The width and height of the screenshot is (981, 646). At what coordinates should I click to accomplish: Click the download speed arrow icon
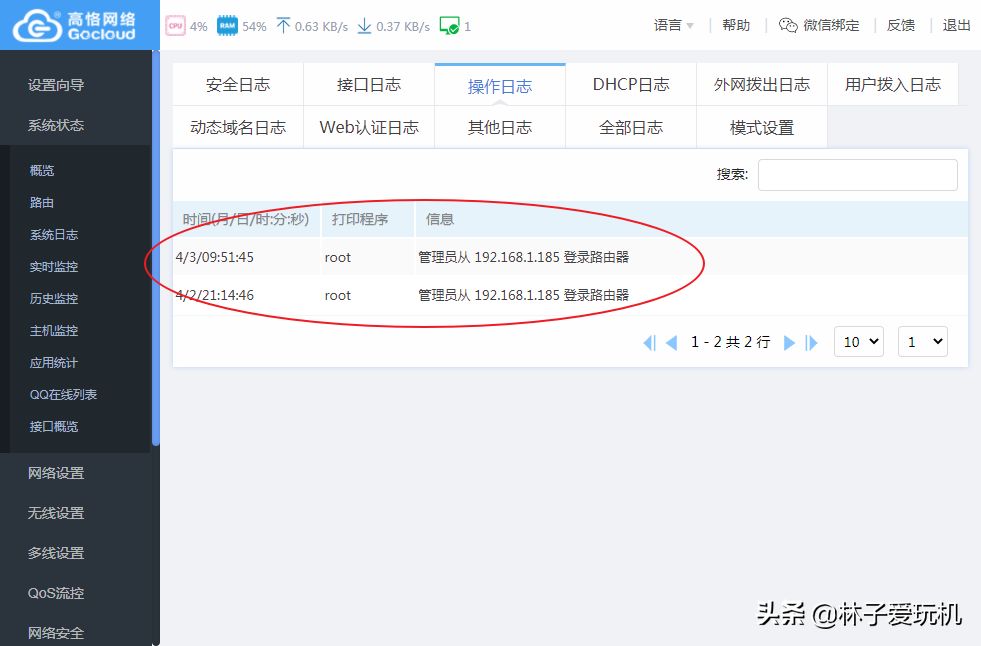point(364,26)
